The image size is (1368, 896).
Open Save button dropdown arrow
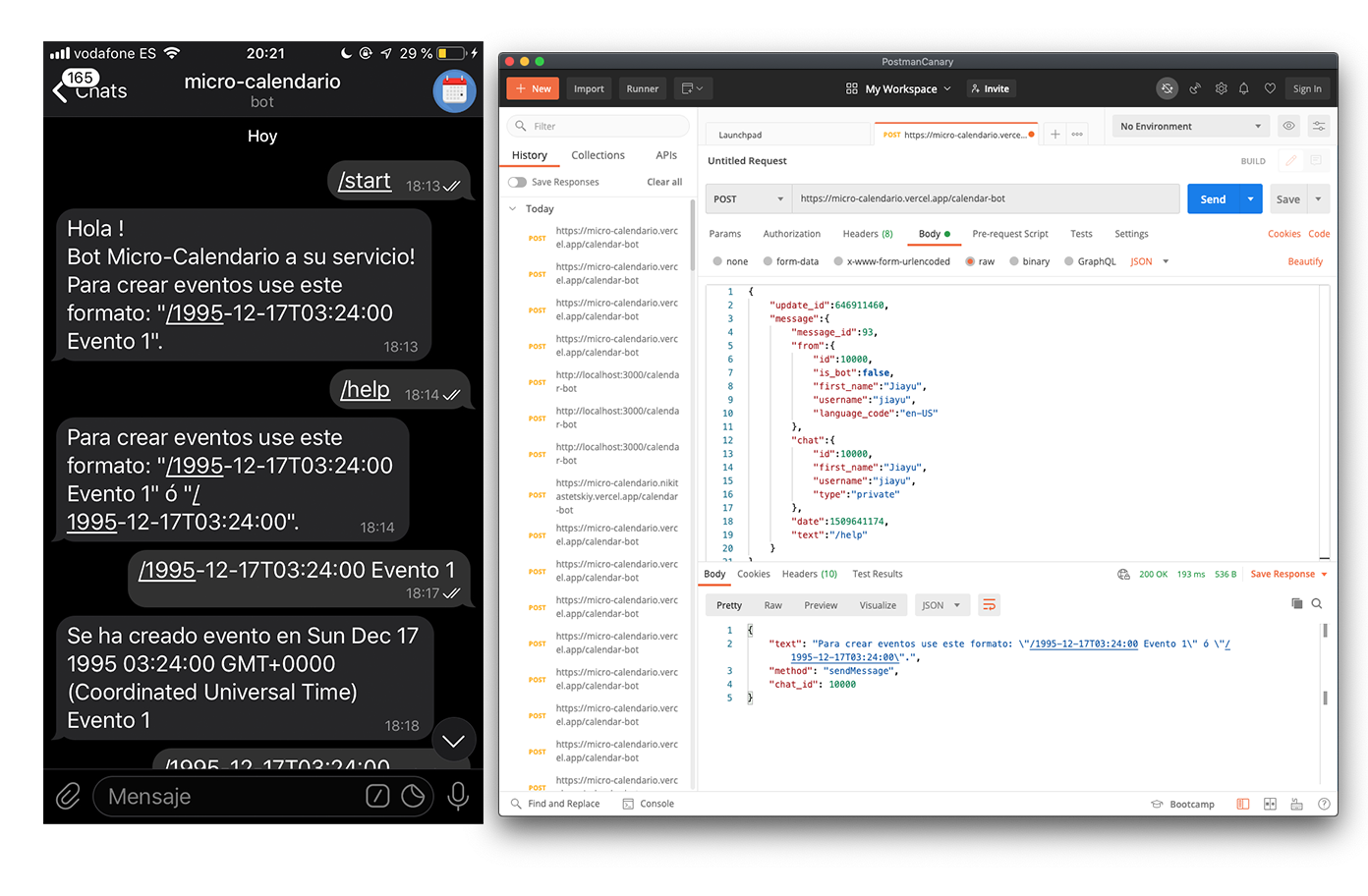click(x=1319, y=198)
